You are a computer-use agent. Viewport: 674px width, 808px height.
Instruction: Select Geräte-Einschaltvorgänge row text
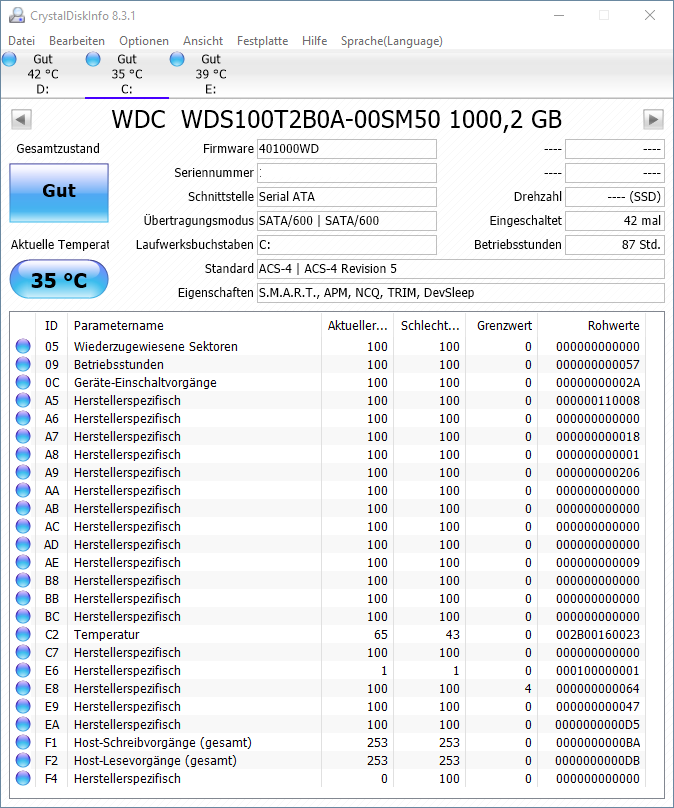point(145,382)
